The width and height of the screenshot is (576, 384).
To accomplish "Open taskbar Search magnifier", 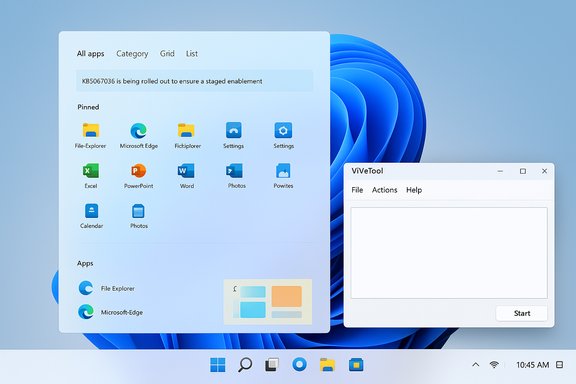I will [245, 365].
